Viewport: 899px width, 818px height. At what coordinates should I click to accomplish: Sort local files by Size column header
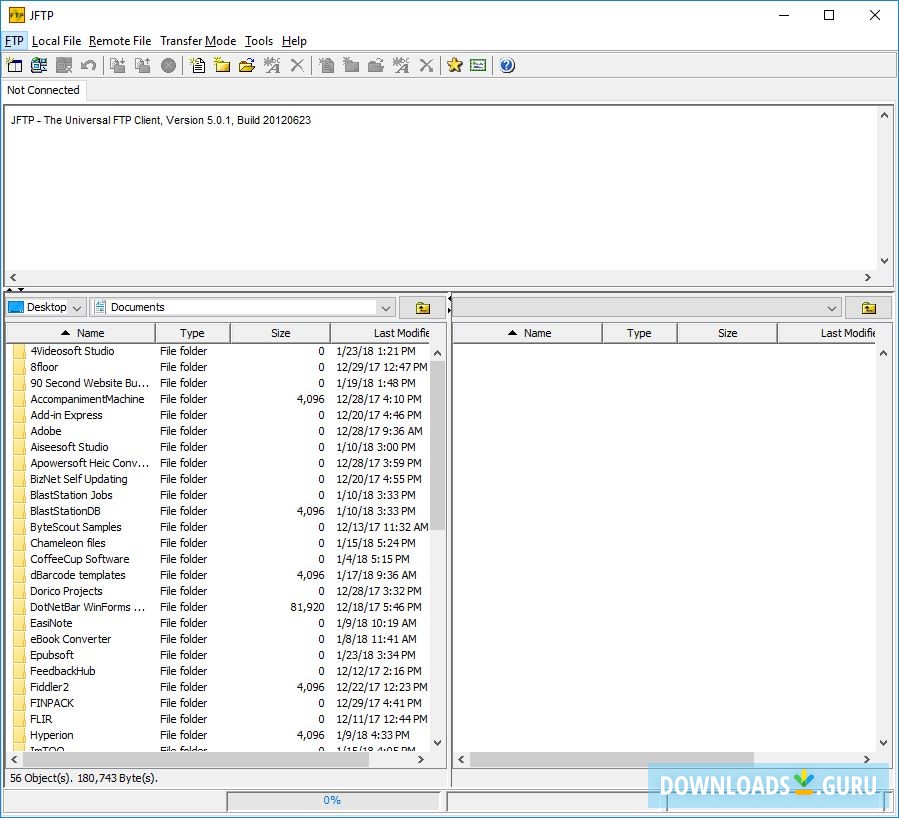tap(280, 333)
